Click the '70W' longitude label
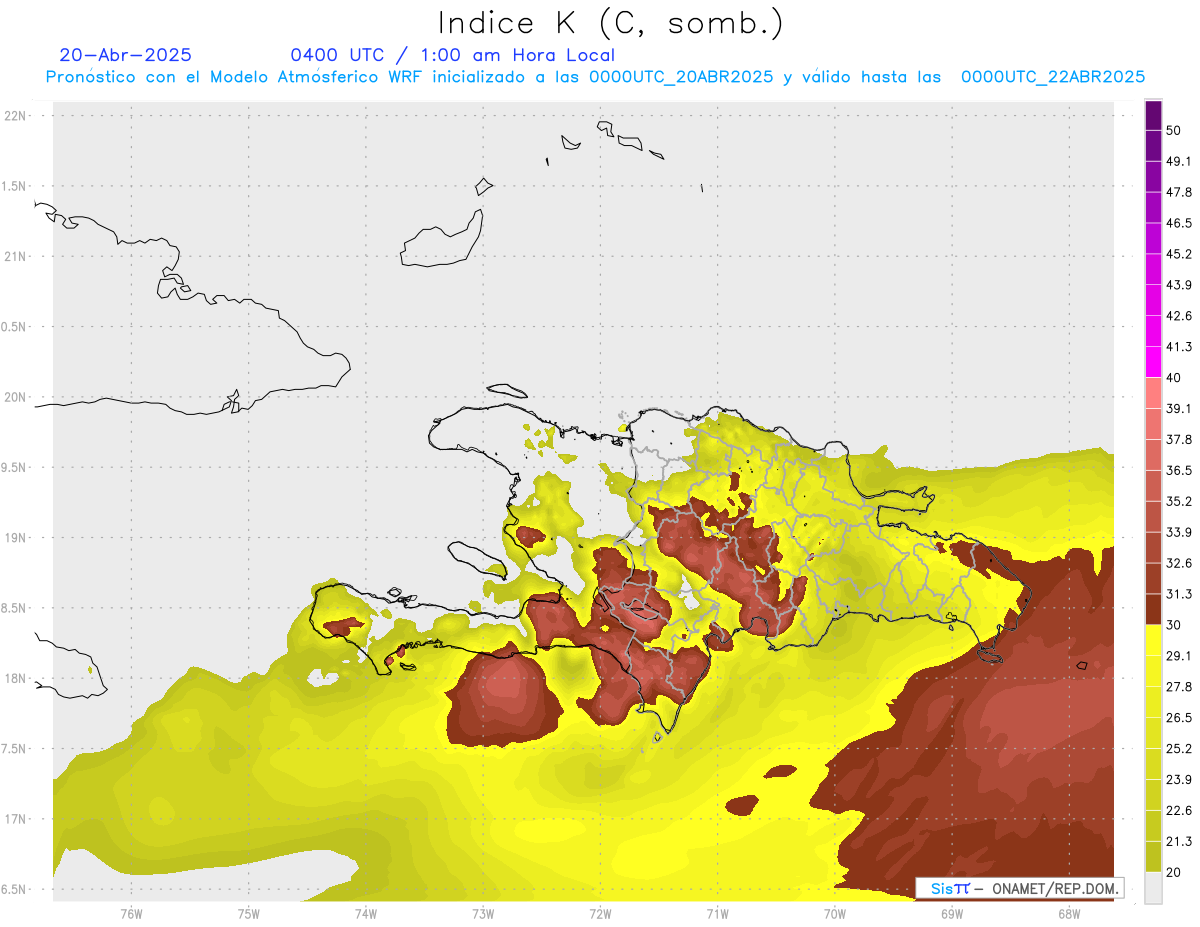This screenshot has width=1200, height=927. pos(835,914)
